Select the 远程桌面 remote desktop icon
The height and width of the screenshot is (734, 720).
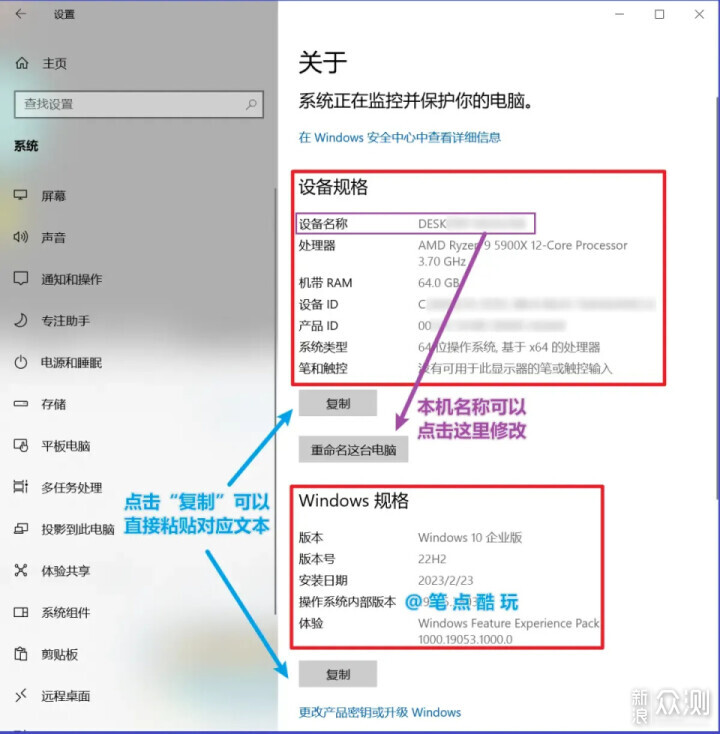click(21, 696)
